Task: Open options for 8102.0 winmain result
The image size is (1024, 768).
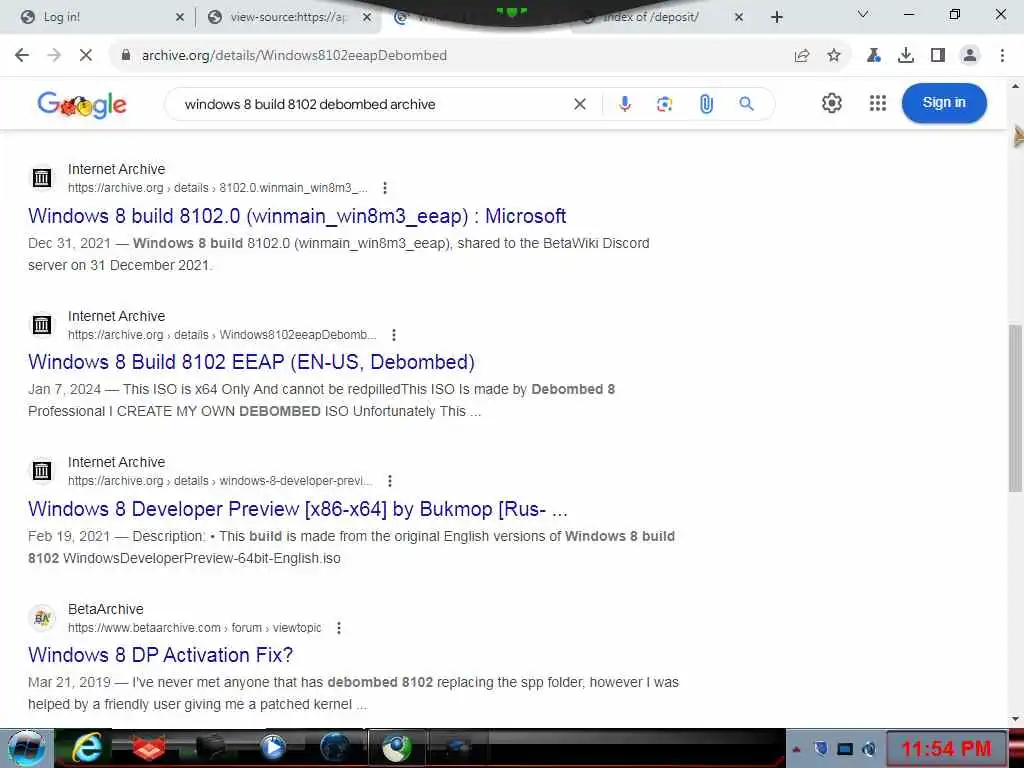Action: click(385, 188)
